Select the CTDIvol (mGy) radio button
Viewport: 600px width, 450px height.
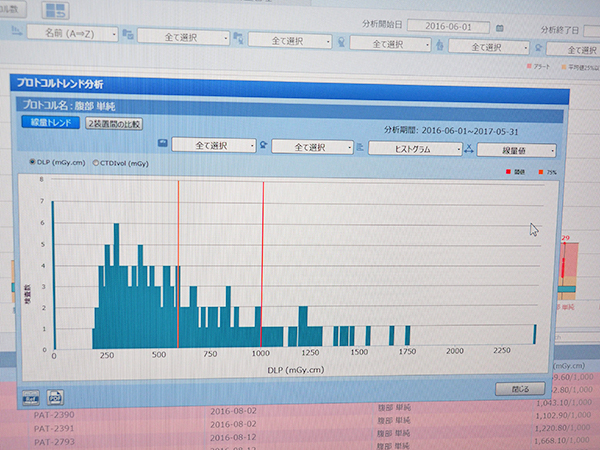pos(96,162)
